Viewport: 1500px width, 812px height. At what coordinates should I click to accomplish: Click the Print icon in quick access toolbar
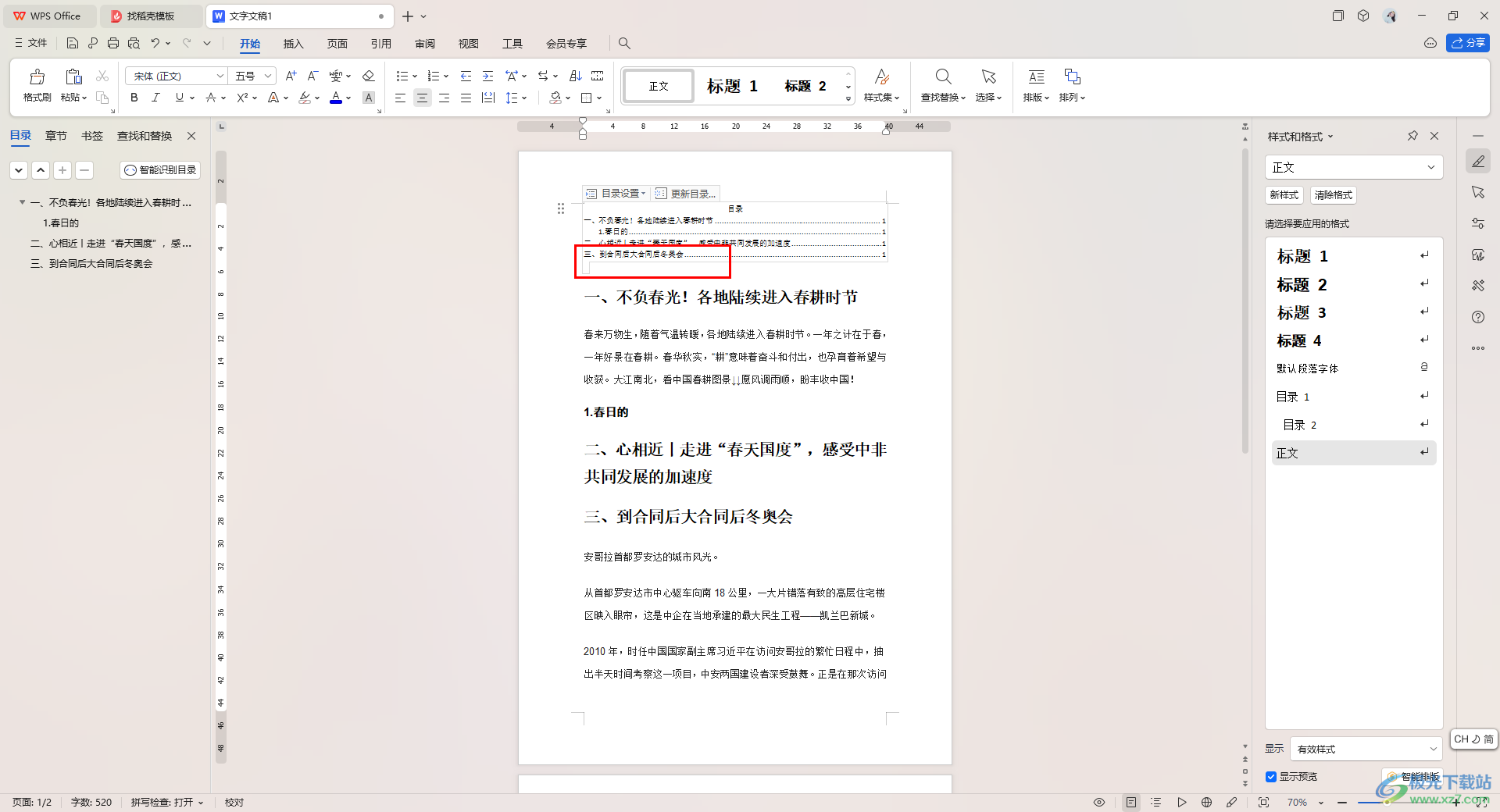click(113, 43)
